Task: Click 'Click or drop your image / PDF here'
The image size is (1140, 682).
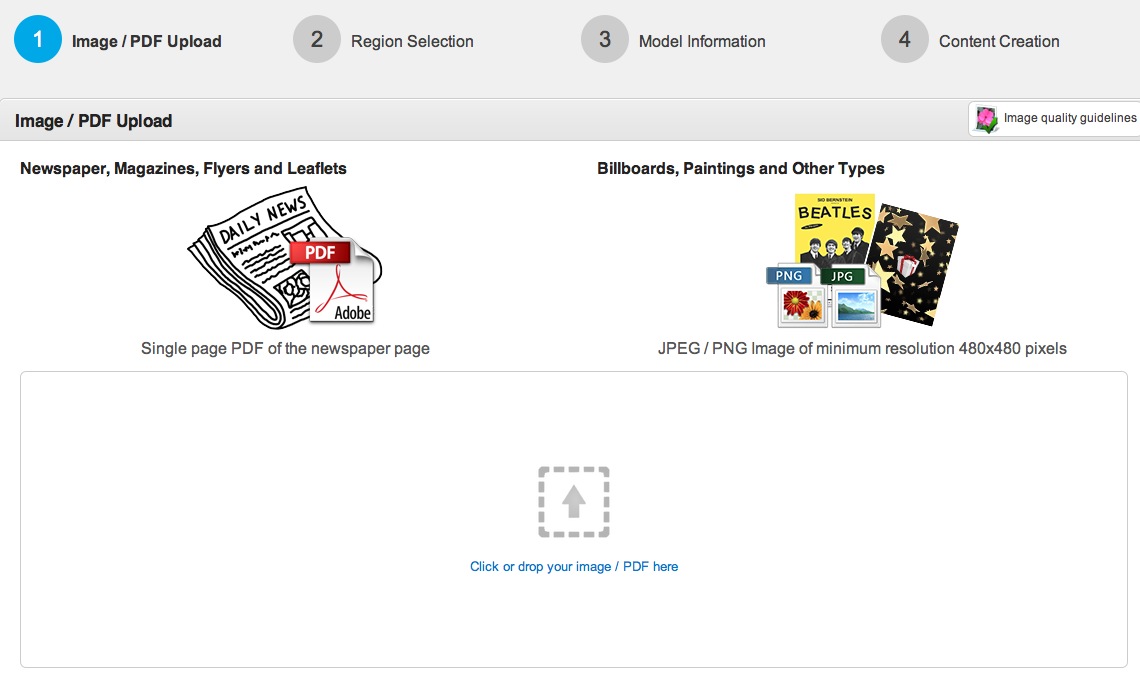Action: click(574, 566)
